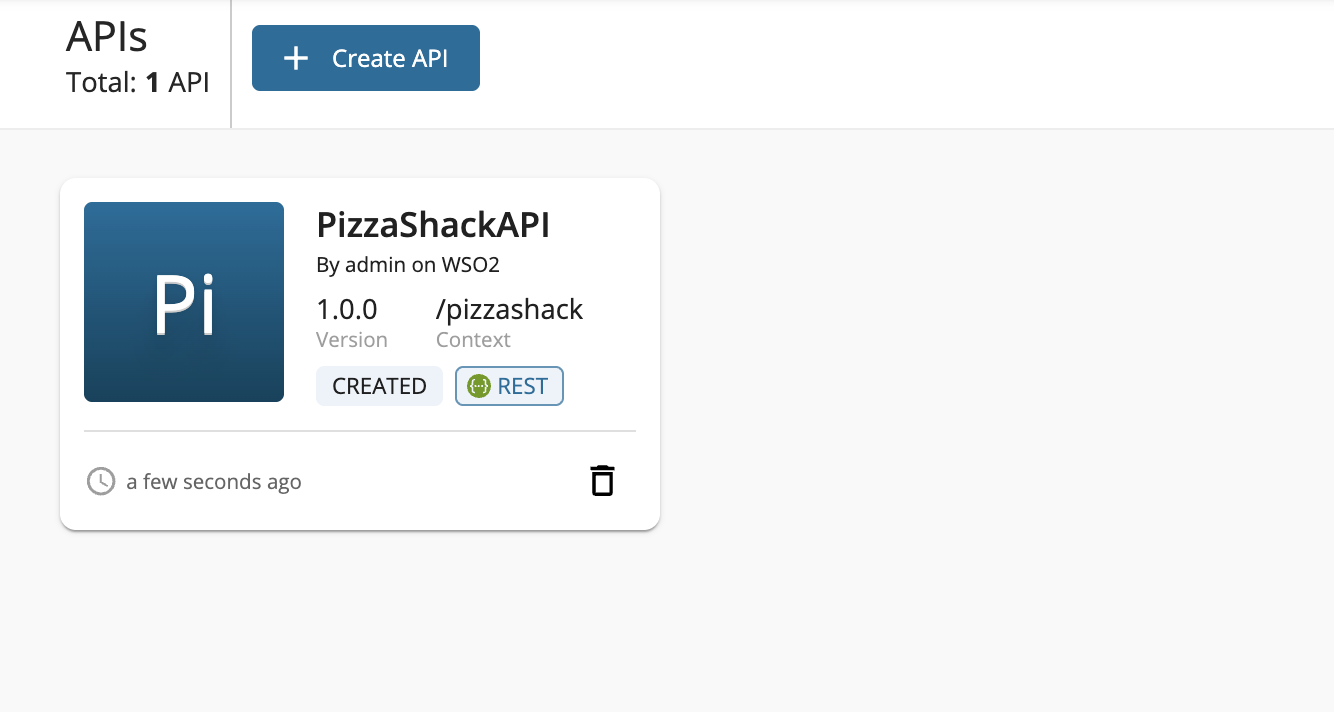Open the REST chip details
The width and height of the screenshot is (1334, 712).
[x=509, y=386]
